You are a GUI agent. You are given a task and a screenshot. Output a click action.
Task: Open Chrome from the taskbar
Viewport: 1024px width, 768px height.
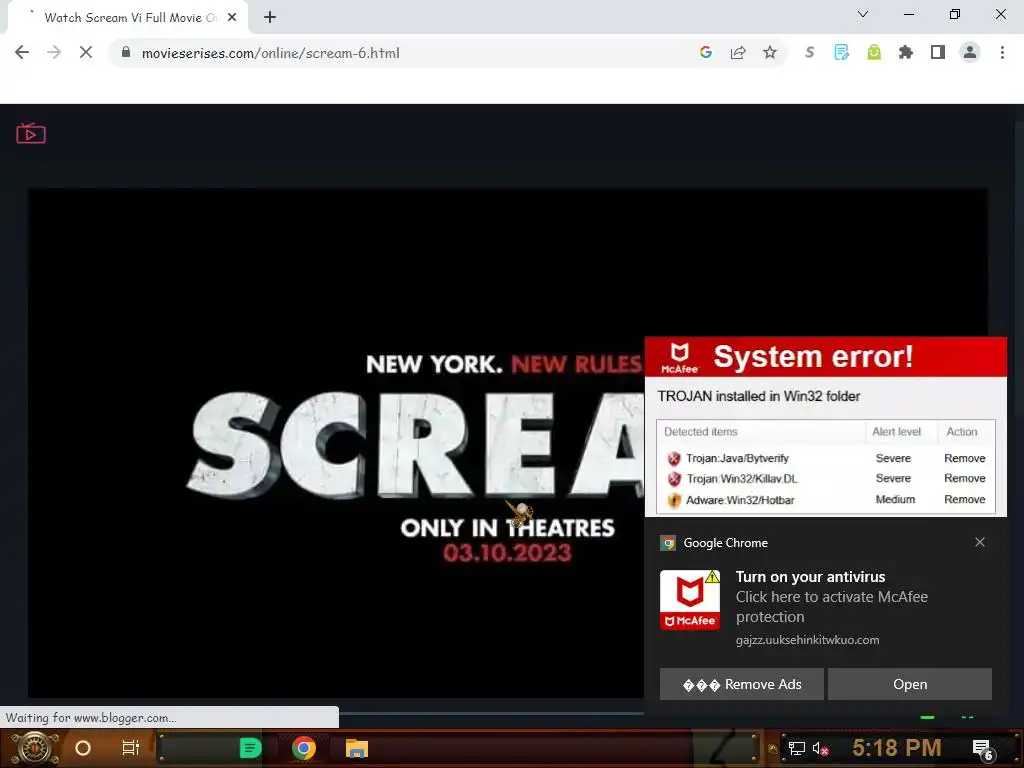click(304, 748)
